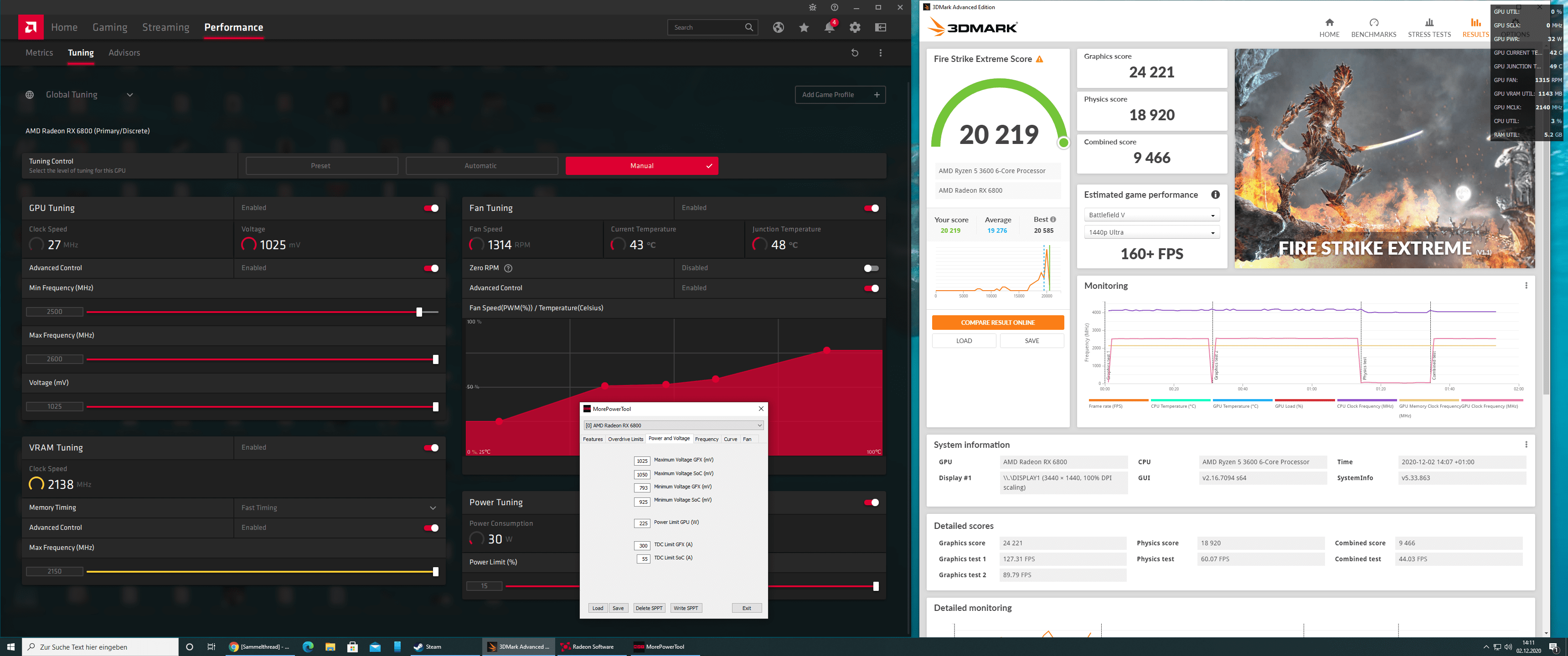Open the bug report icon in Radeon title bar
The width and height of the screenshot is (1568, 656).
click(812, 7)
